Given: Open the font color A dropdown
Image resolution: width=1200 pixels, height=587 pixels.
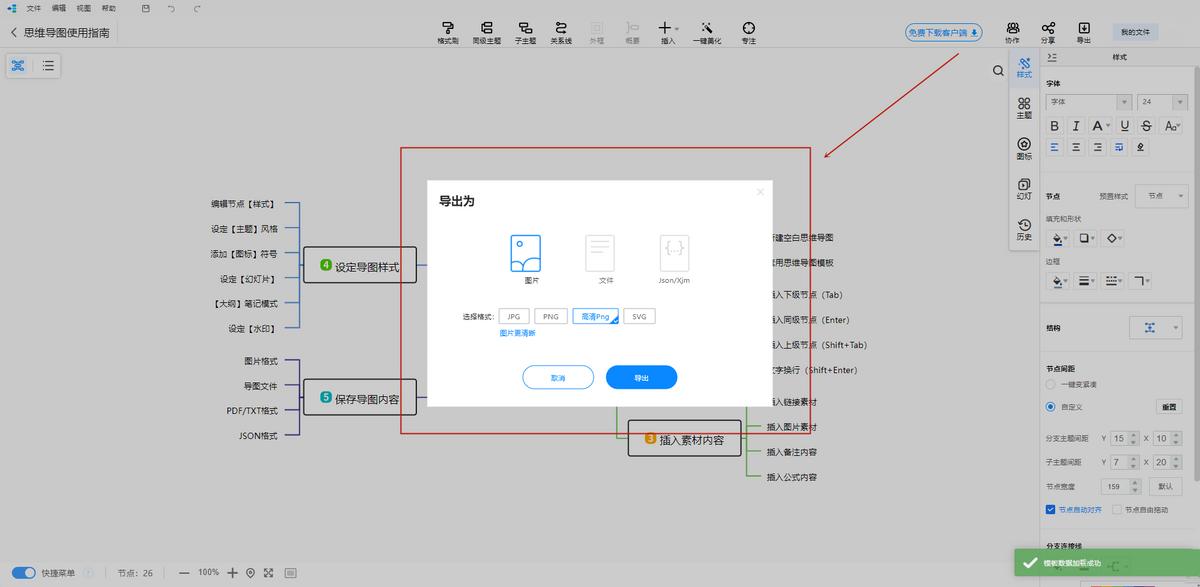Looking at the screenshot, I should 1101,126.
